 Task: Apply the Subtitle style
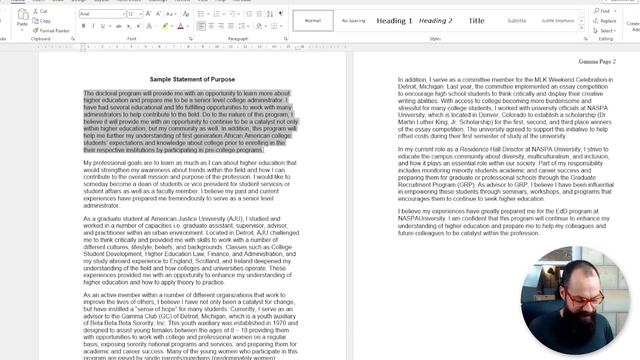517,20
